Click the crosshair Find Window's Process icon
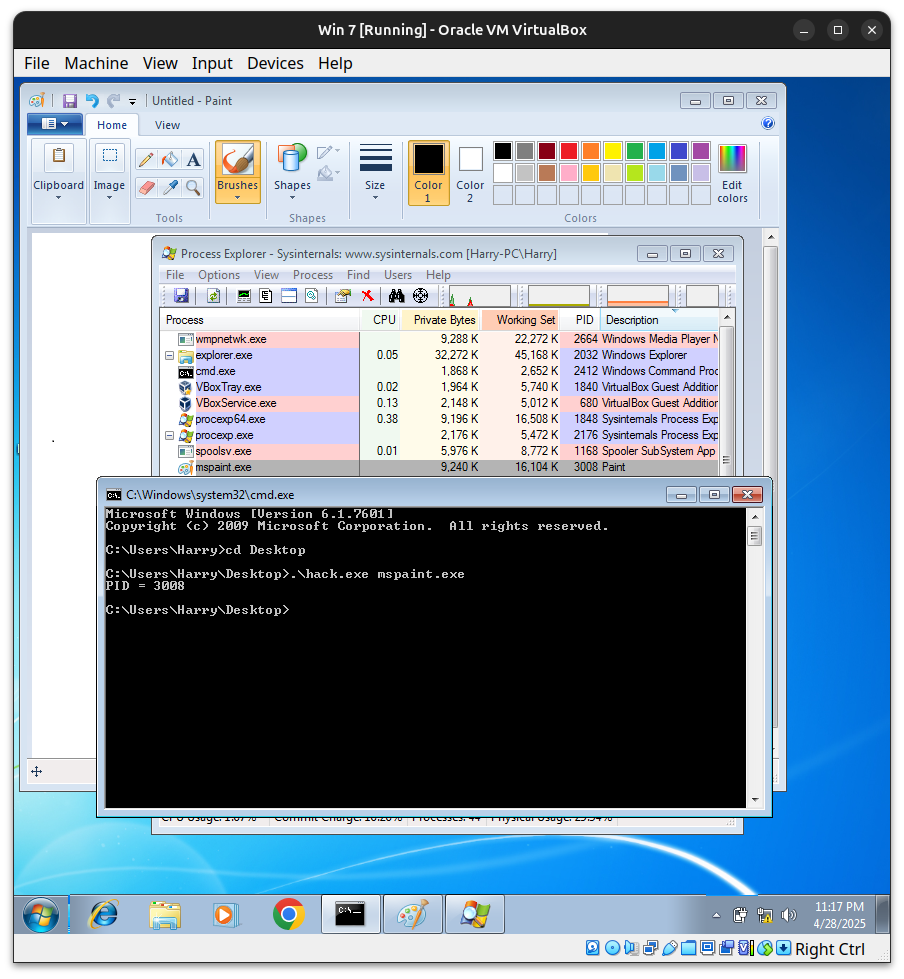The height and width of the screenshot is (979, 904). click(421, 295)
